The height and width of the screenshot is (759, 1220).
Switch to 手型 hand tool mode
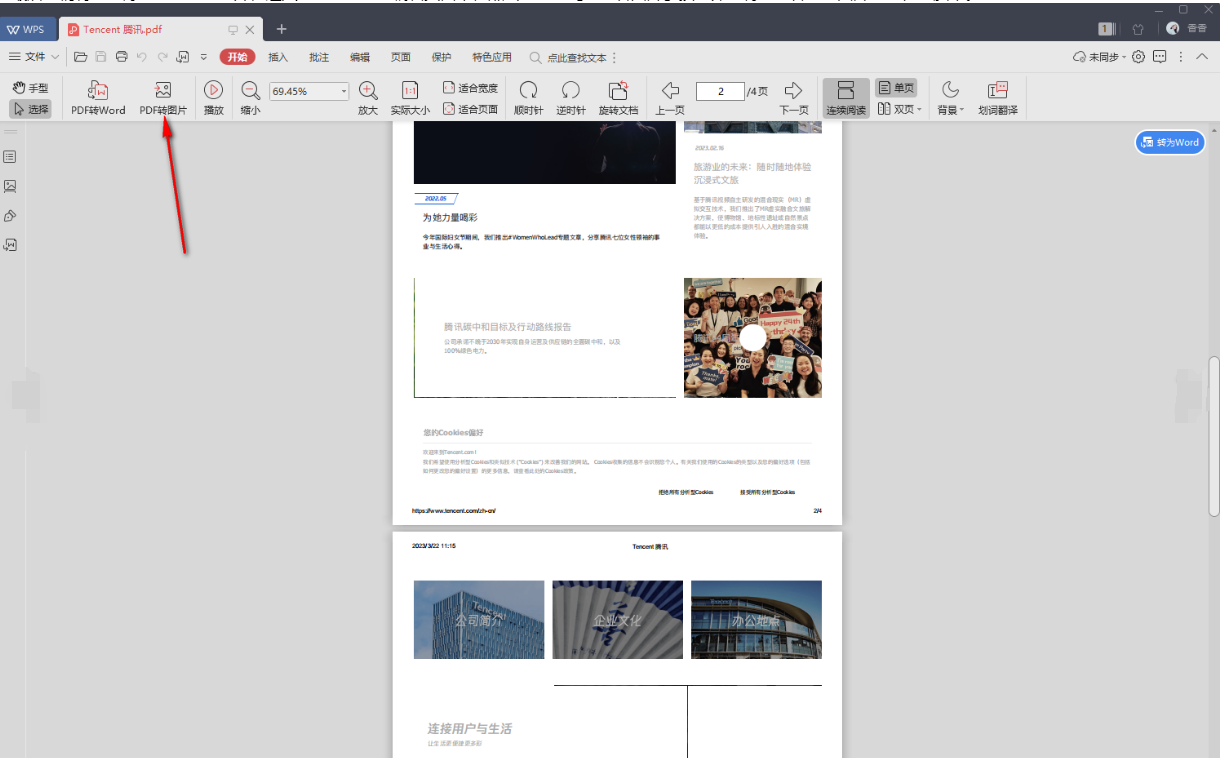[x=30, y=88]
